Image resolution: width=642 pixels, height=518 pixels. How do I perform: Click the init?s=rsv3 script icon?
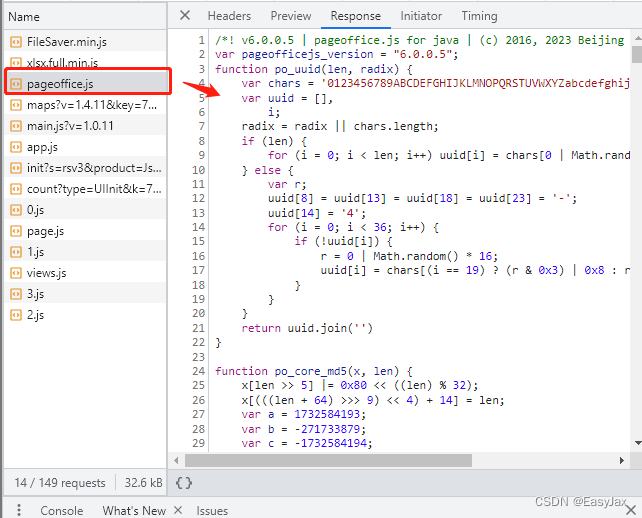click(16, 168)
